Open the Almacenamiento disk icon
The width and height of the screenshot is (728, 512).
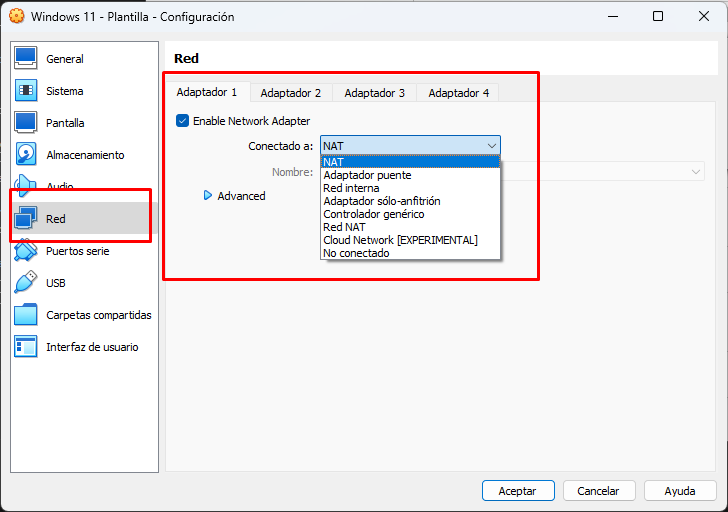pos(26,155)
